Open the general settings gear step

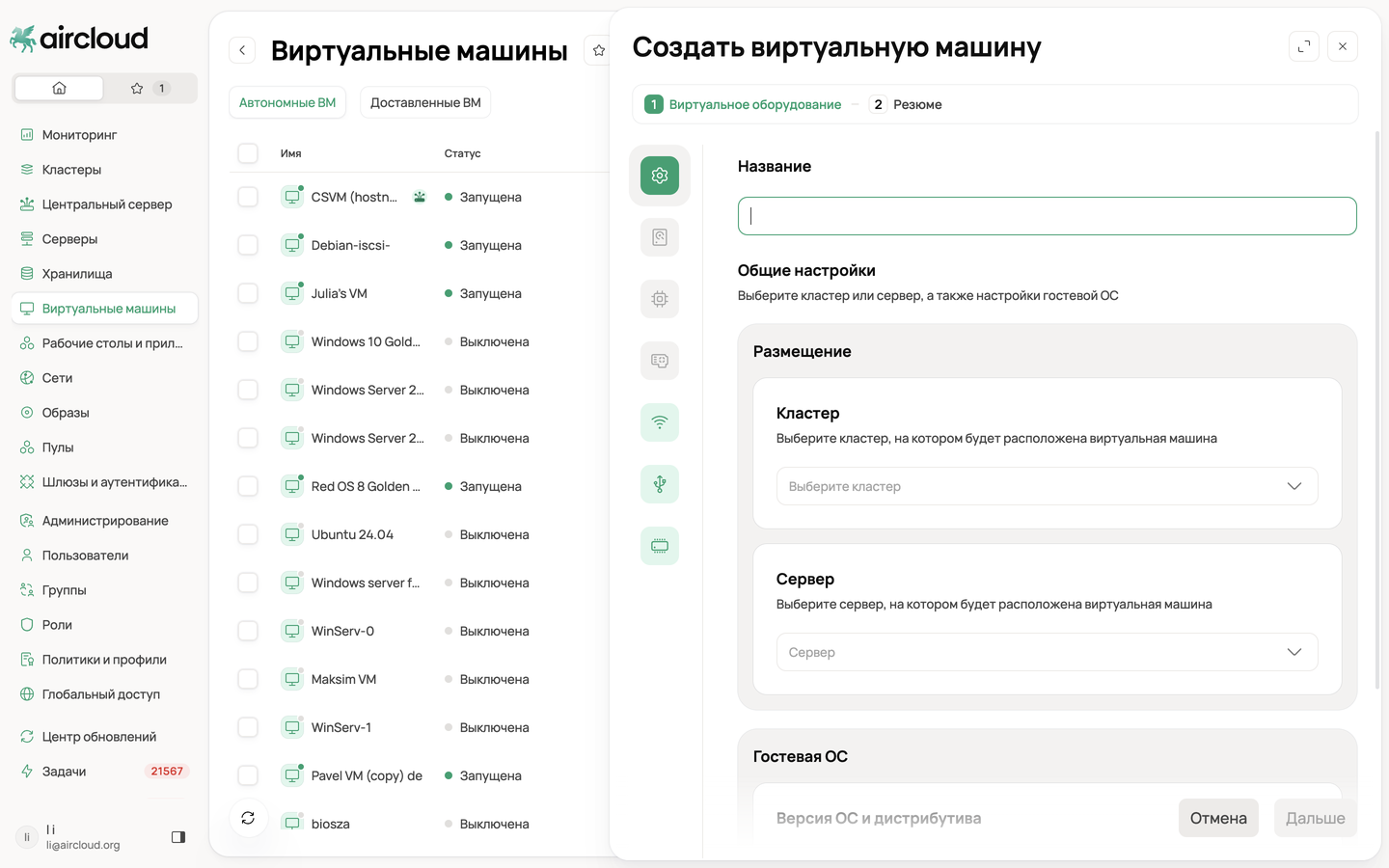pyautogui.click(x=660, y=176)
